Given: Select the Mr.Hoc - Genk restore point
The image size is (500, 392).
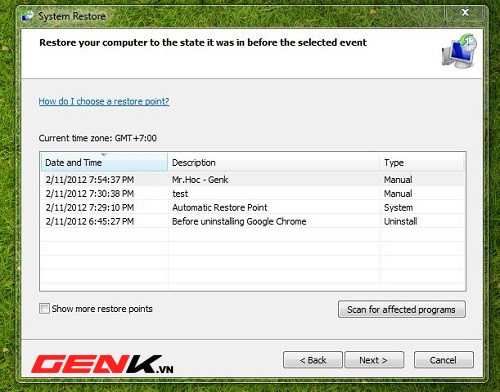Looking at the screenshot, I should (252, 180).
